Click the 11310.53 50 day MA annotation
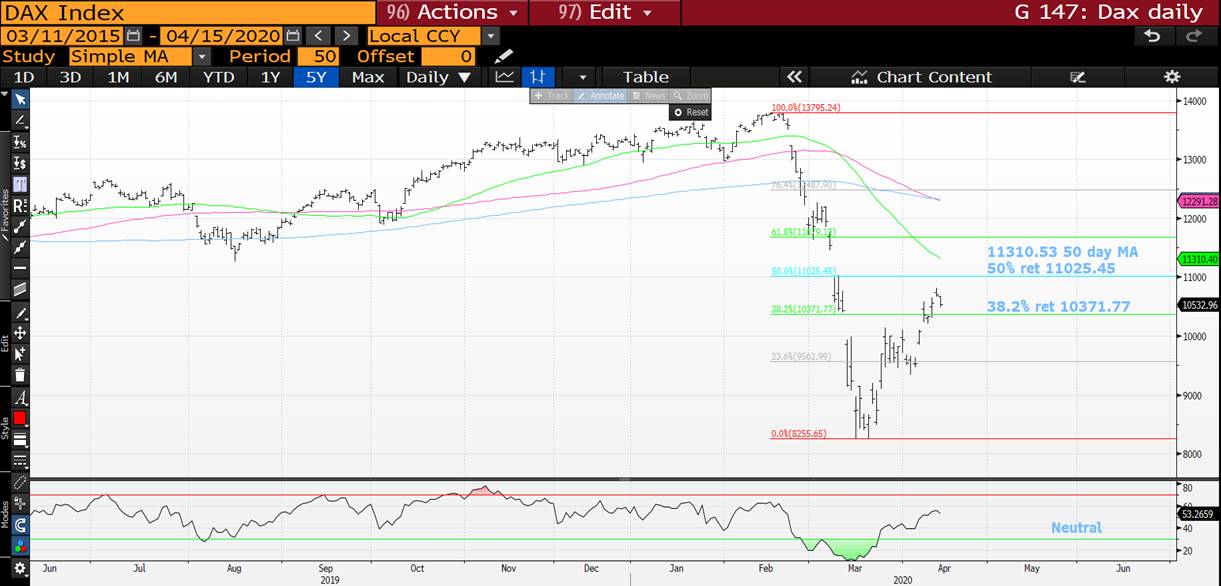 [x=1063, y=253]
